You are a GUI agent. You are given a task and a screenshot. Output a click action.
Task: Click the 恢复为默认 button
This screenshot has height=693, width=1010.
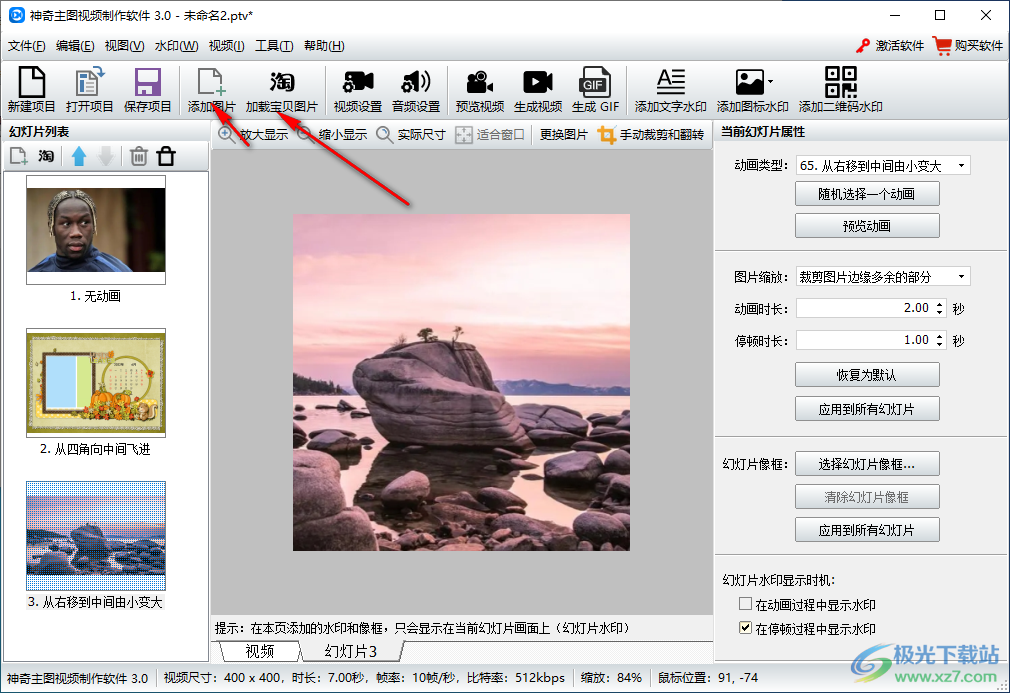click(x=867, y=375)
